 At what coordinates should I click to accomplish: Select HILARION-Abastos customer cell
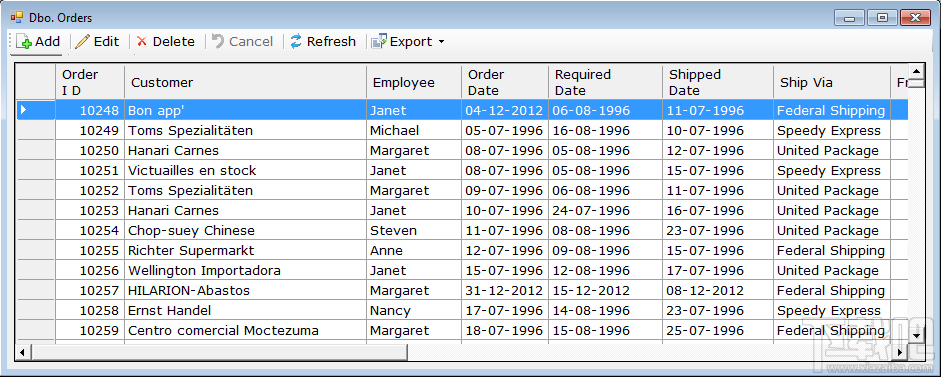[x=245, y=290]
